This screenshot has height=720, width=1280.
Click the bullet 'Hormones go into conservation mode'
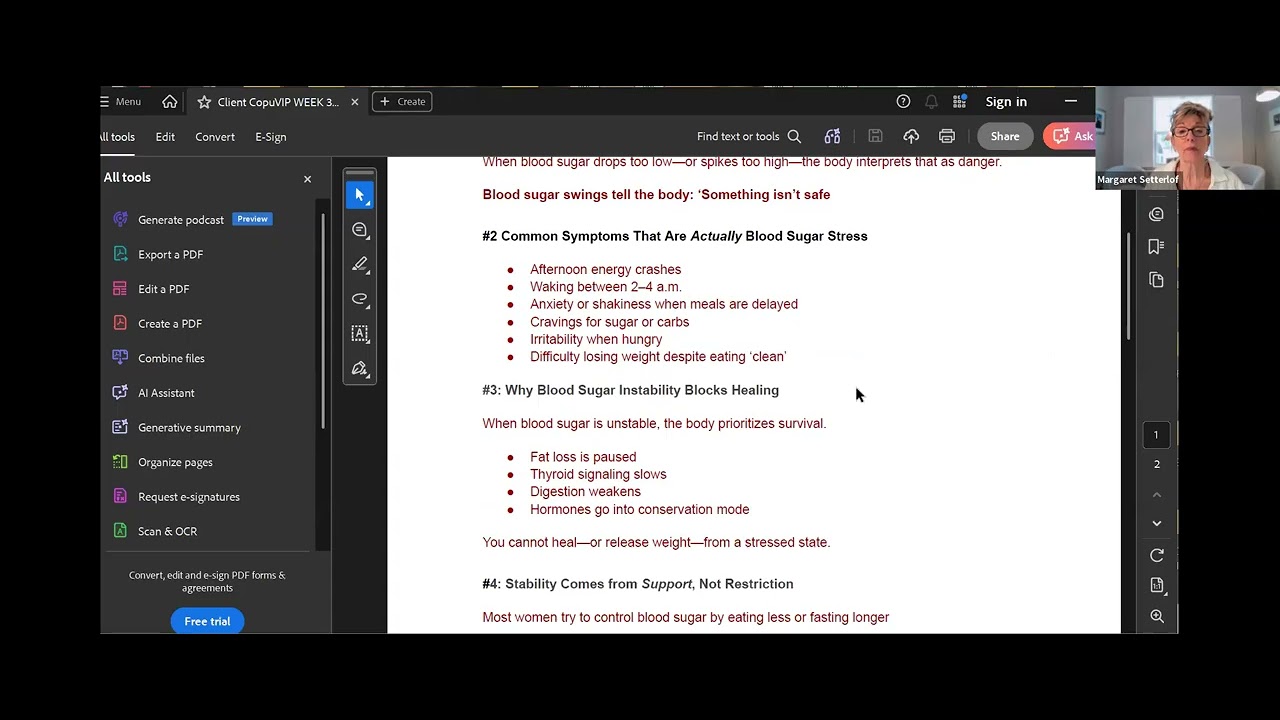tap(639, 509)
